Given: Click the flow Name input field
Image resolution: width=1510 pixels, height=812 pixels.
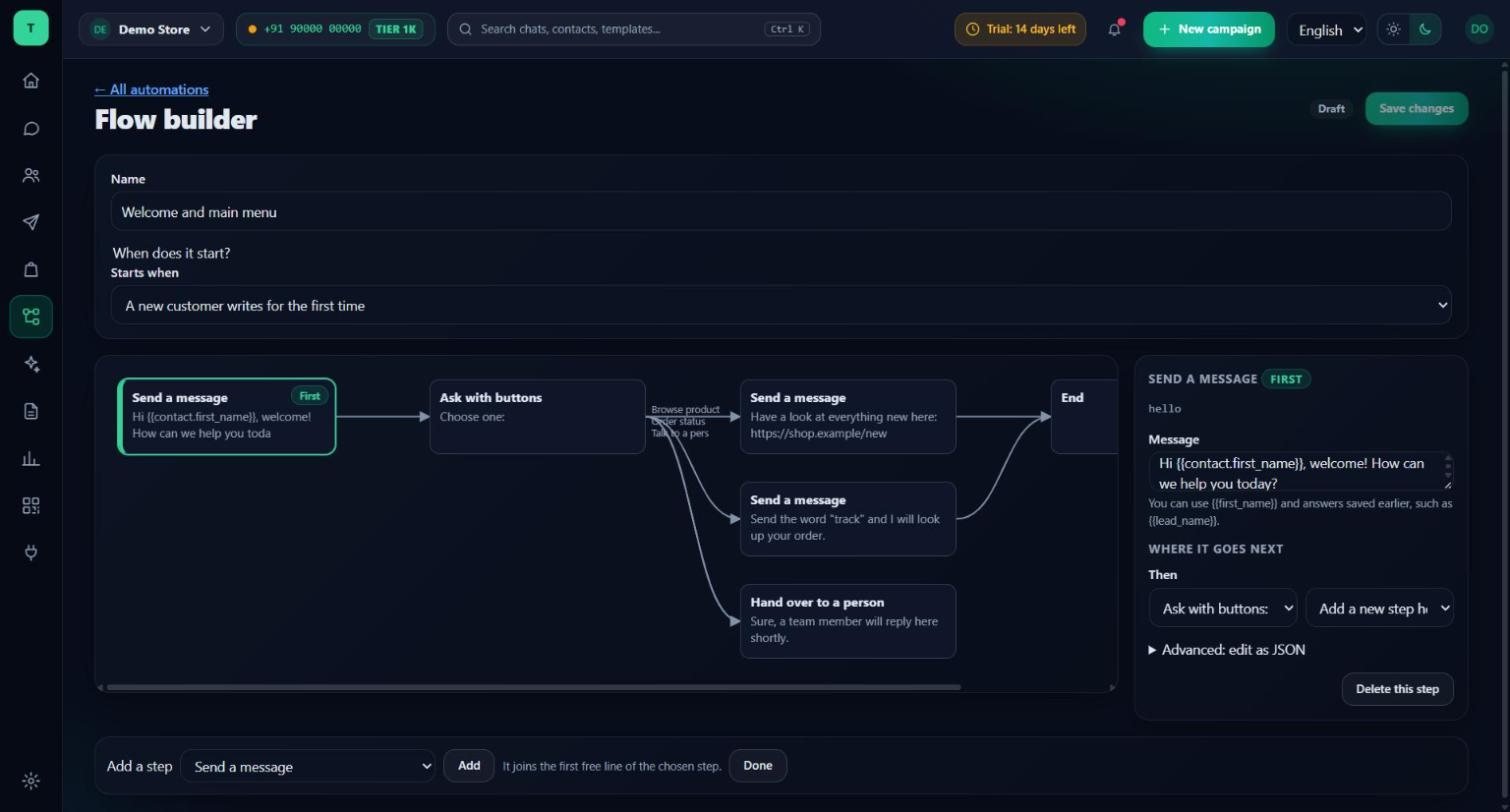Looking at the screenshot, I should pos(780,211).
